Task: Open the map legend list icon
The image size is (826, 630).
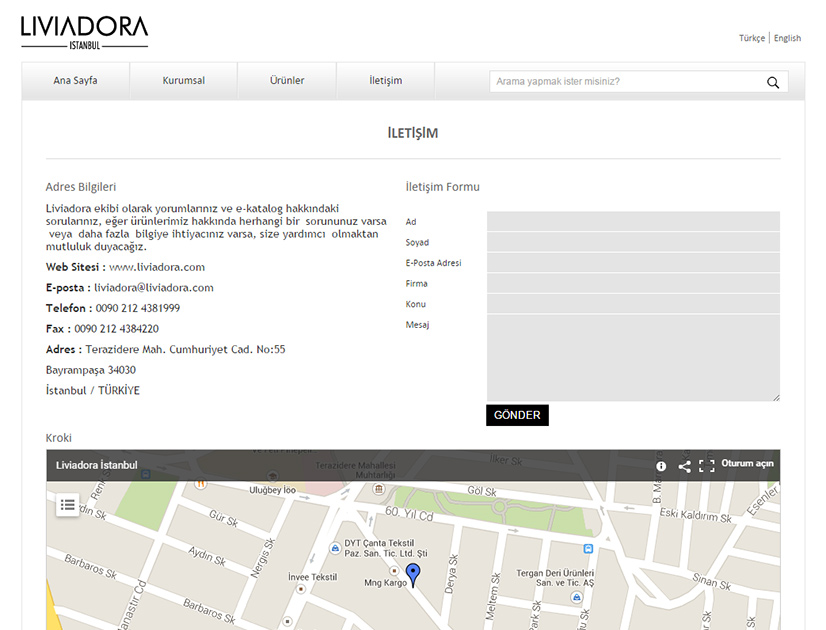Action: click(68, 504)
